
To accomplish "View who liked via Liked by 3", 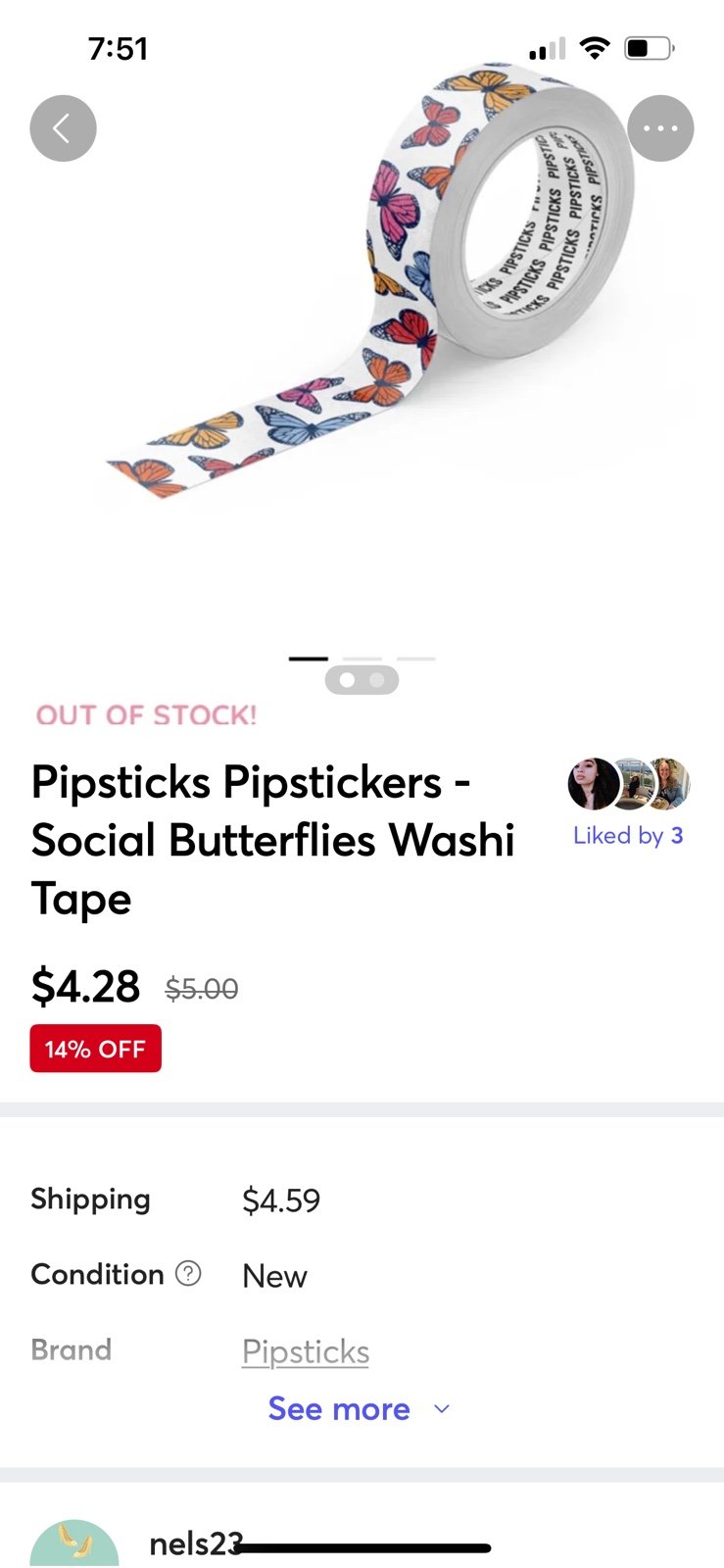I will [628, 836].
